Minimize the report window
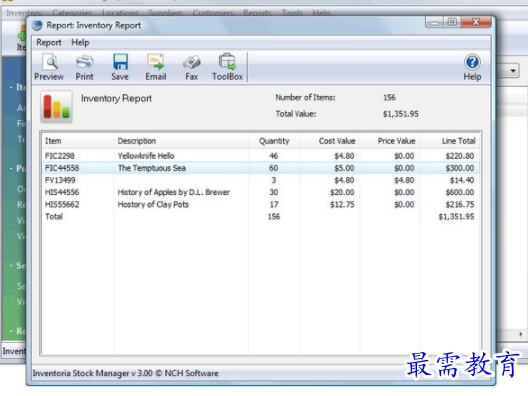This screenshot has width=528, height=396. [x=434, y=22]
